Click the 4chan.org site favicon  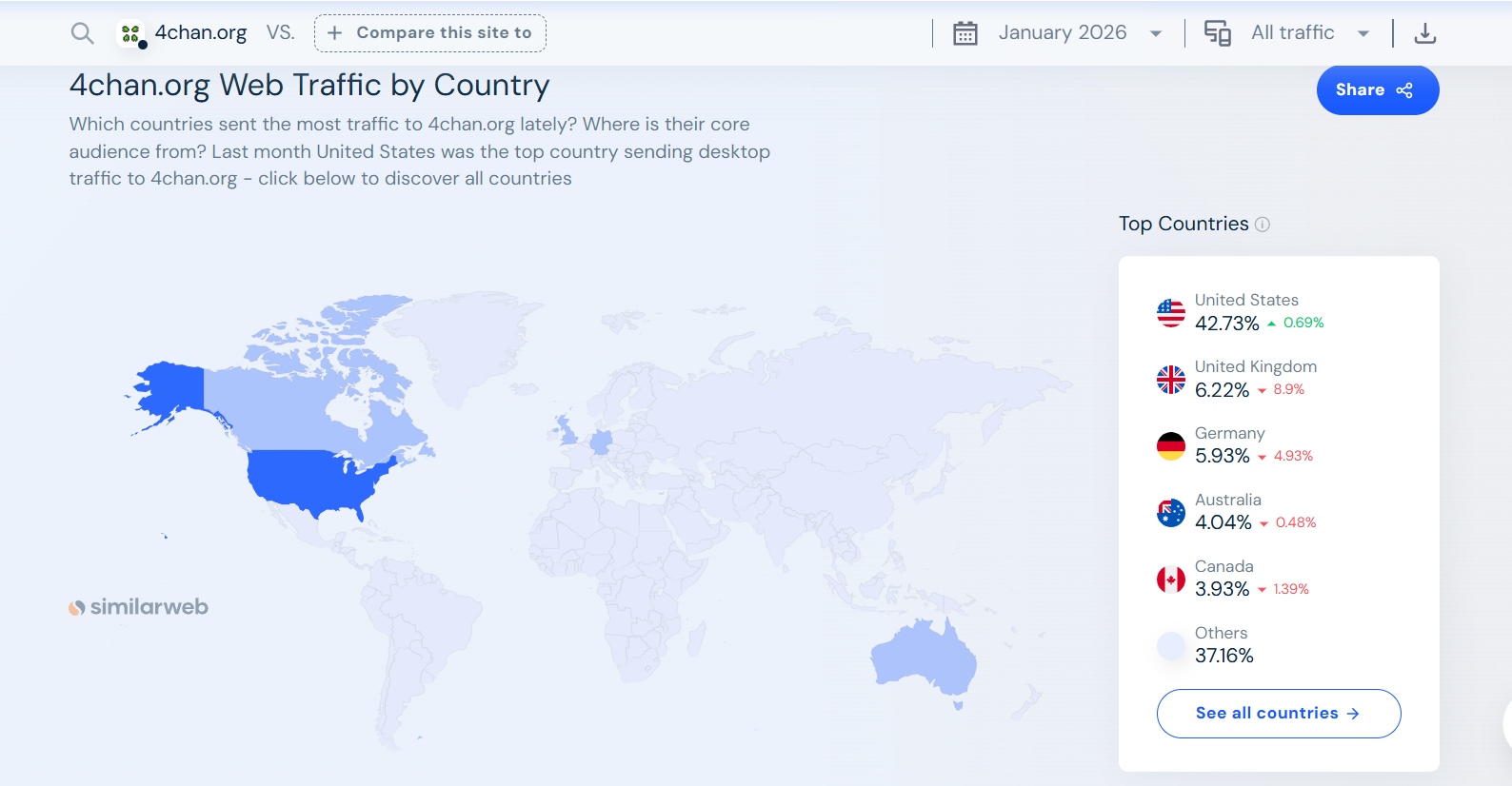[131, 34]
